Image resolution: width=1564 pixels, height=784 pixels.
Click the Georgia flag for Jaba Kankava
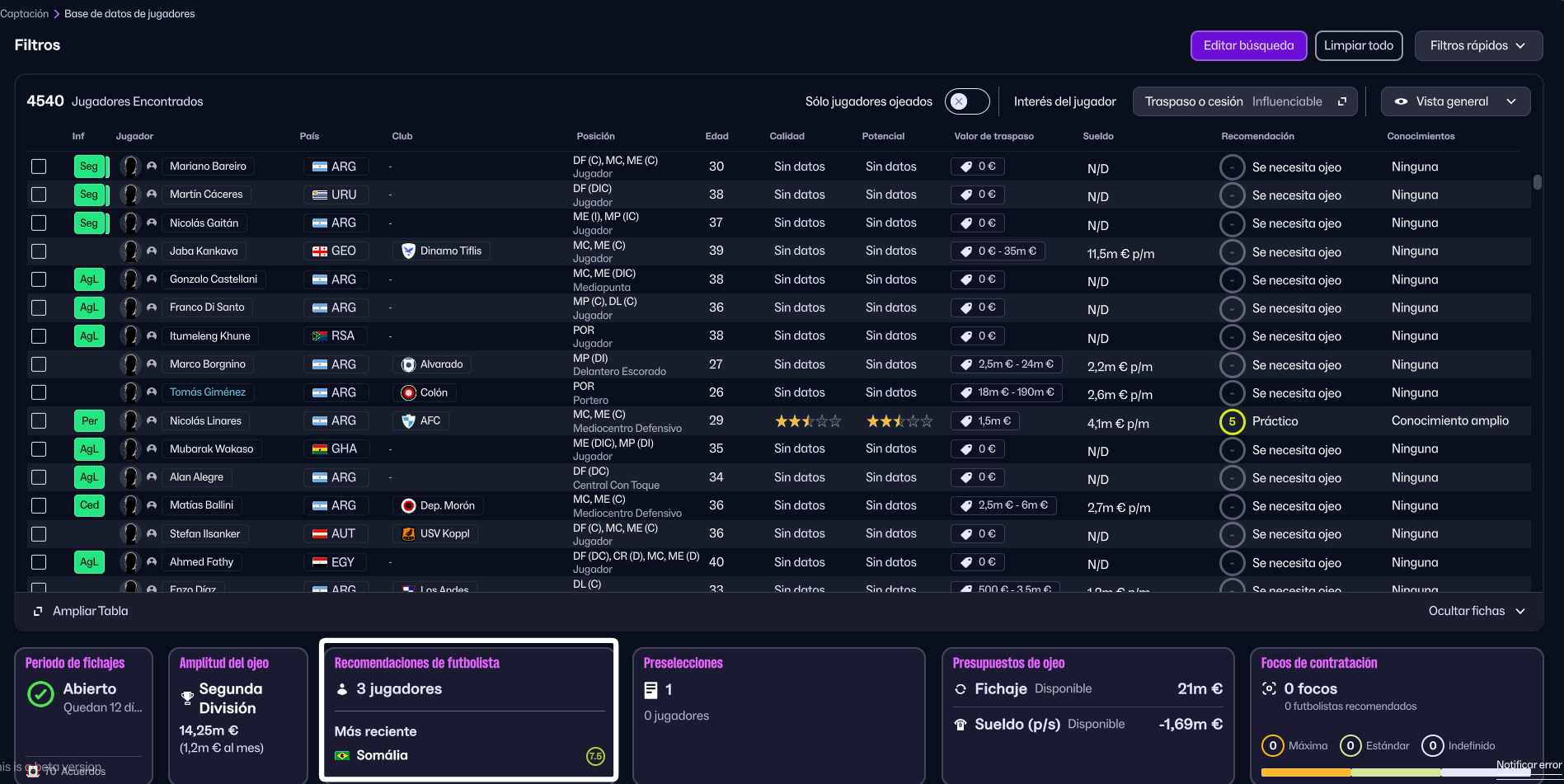pyautogui.click(x=320, y=251)
